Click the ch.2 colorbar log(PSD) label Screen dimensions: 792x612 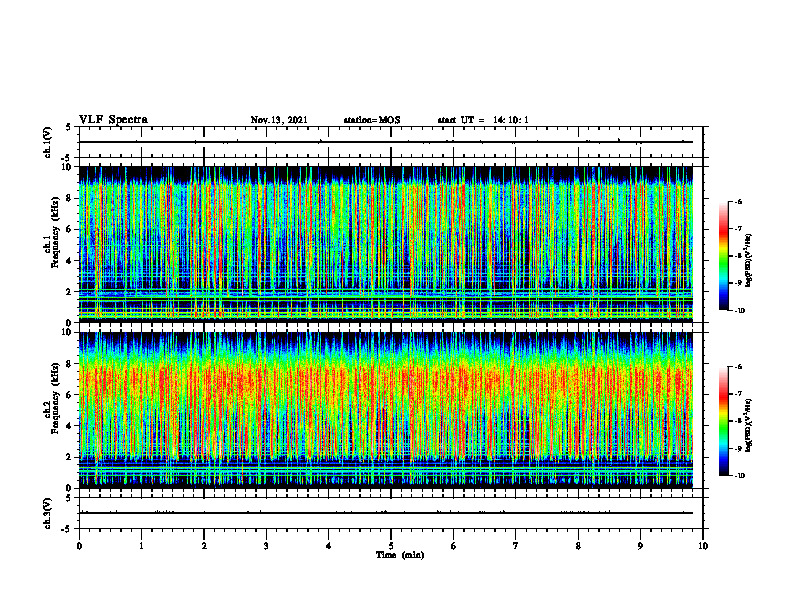(x=749, y=426)
